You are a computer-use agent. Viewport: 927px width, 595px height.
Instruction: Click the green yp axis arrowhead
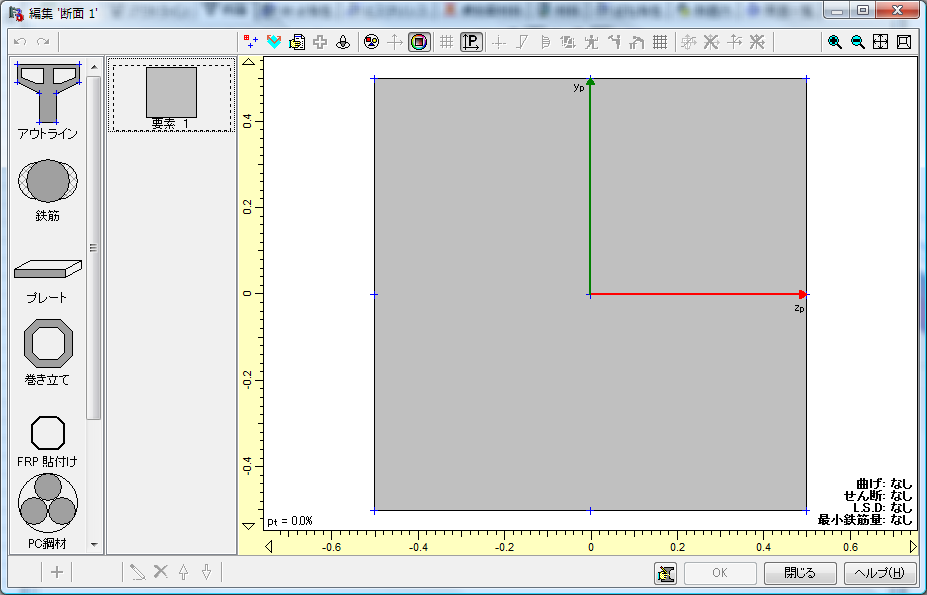[x=590, y=81]
